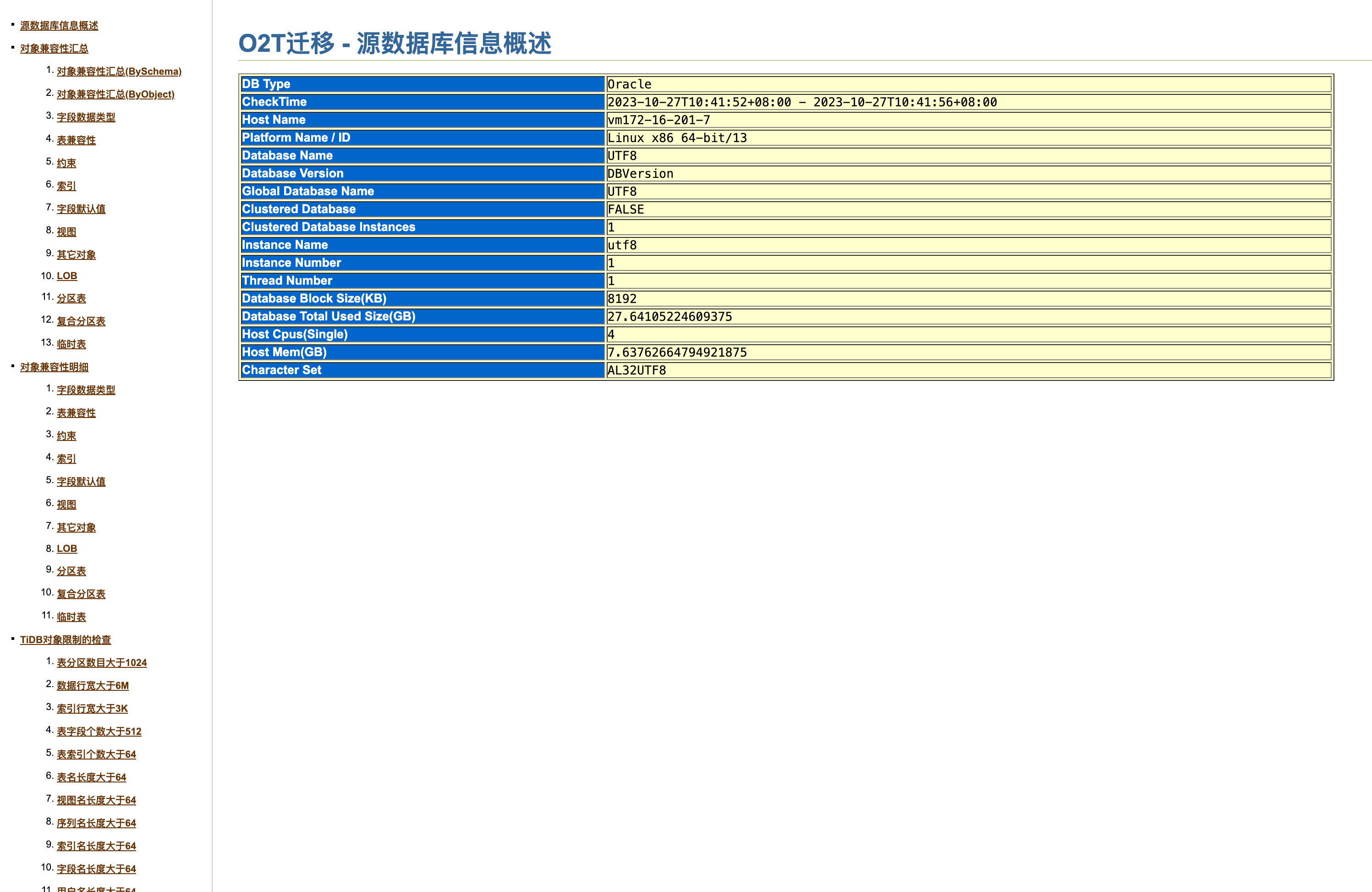Open 数据行宽大于6M check link
Viewport: 1372px width, 892px height.
click(x=92, y=685)
